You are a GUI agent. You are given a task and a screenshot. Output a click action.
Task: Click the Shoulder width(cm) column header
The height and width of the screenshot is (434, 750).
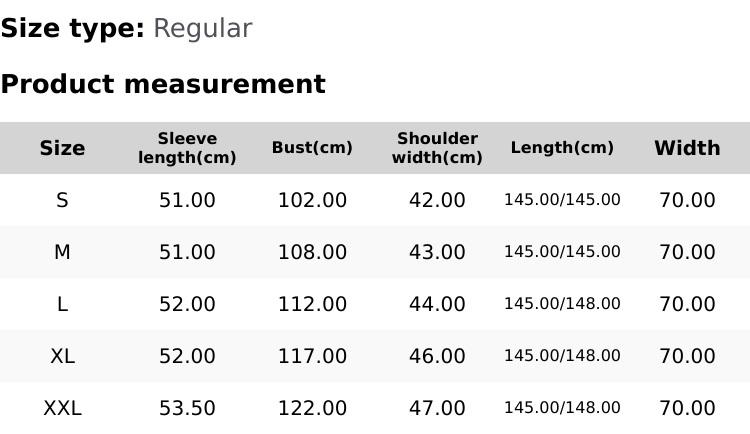(437, 148)
